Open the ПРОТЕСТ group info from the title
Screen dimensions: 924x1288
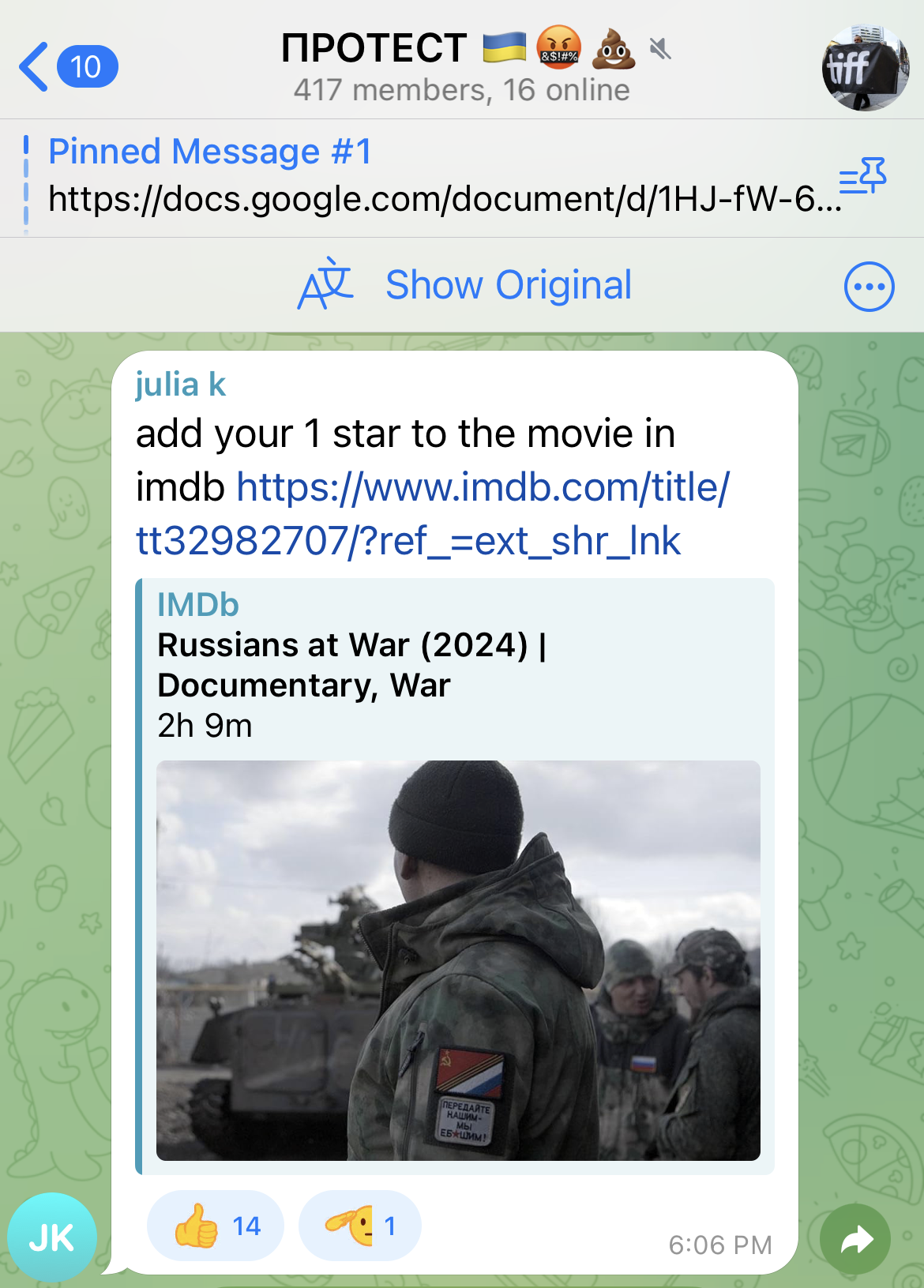(373, 48)
